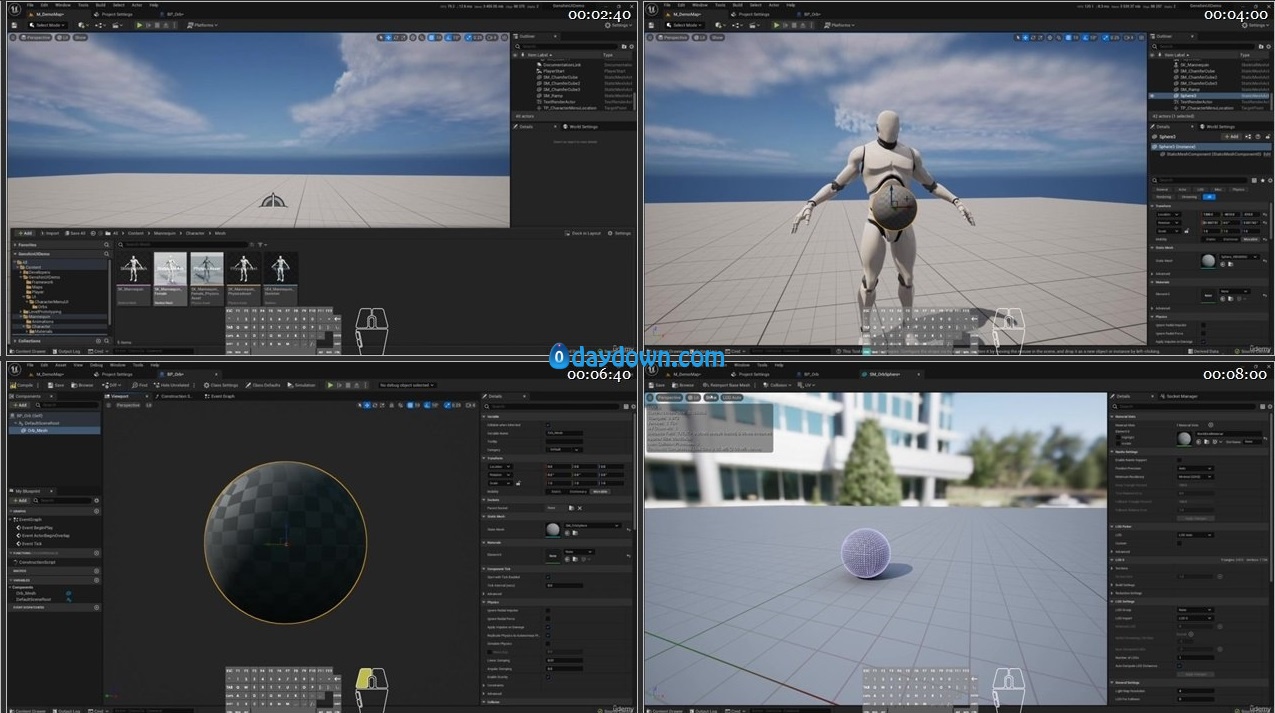Click the plus icon on the Variables section
Screen dimensions: 1275x713
point(96,580)
